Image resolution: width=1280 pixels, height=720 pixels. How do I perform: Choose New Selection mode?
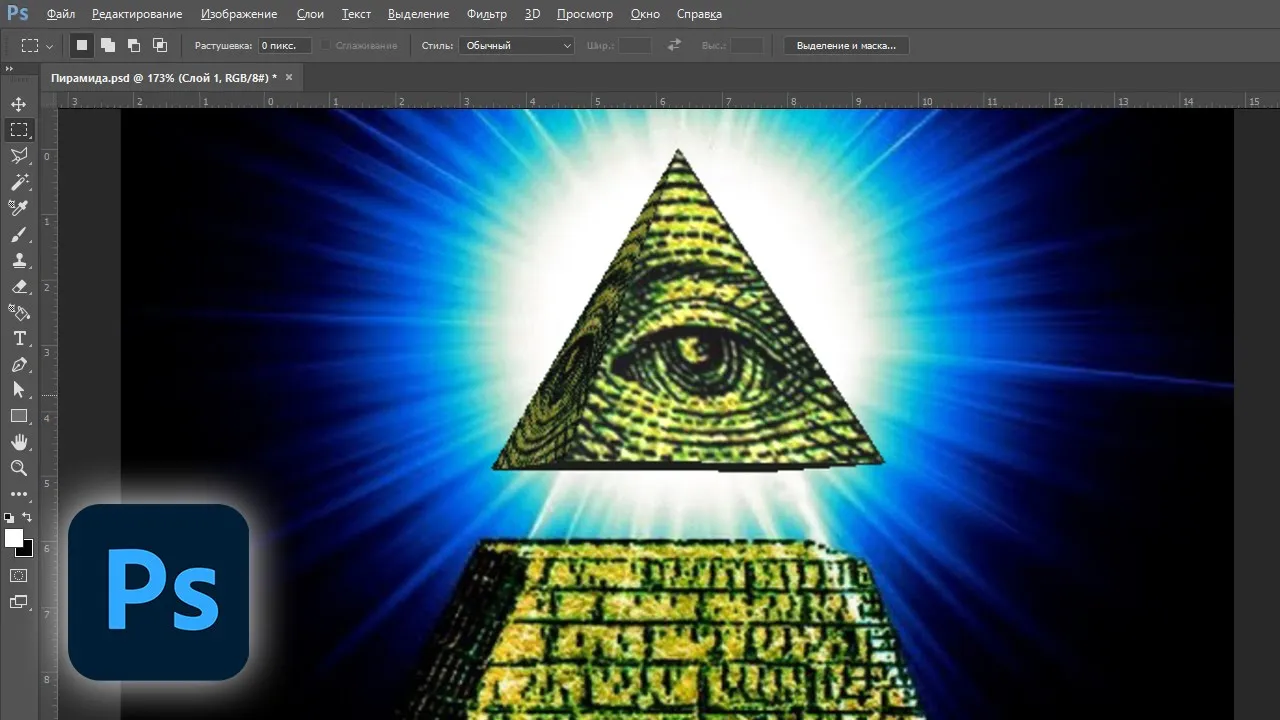(x=82, y=46)
